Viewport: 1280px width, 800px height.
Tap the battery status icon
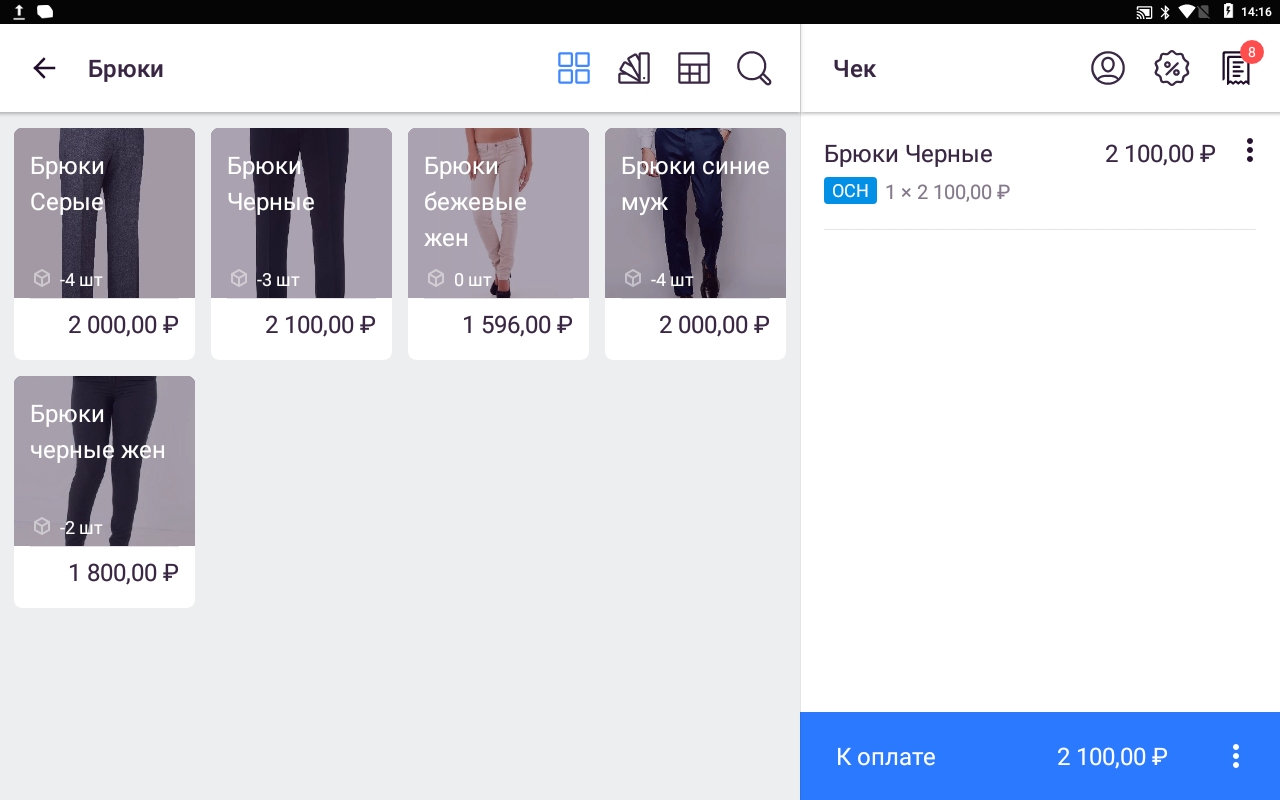pos(1229,12)
